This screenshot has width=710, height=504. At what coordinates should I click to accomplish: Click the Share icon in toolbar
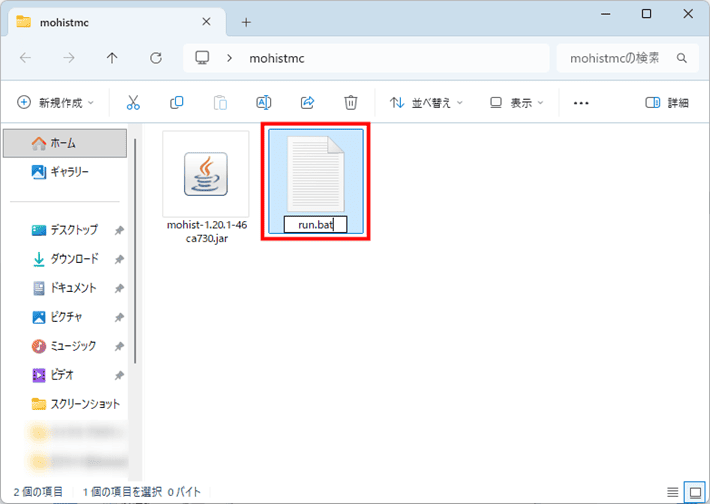(307, 103)
